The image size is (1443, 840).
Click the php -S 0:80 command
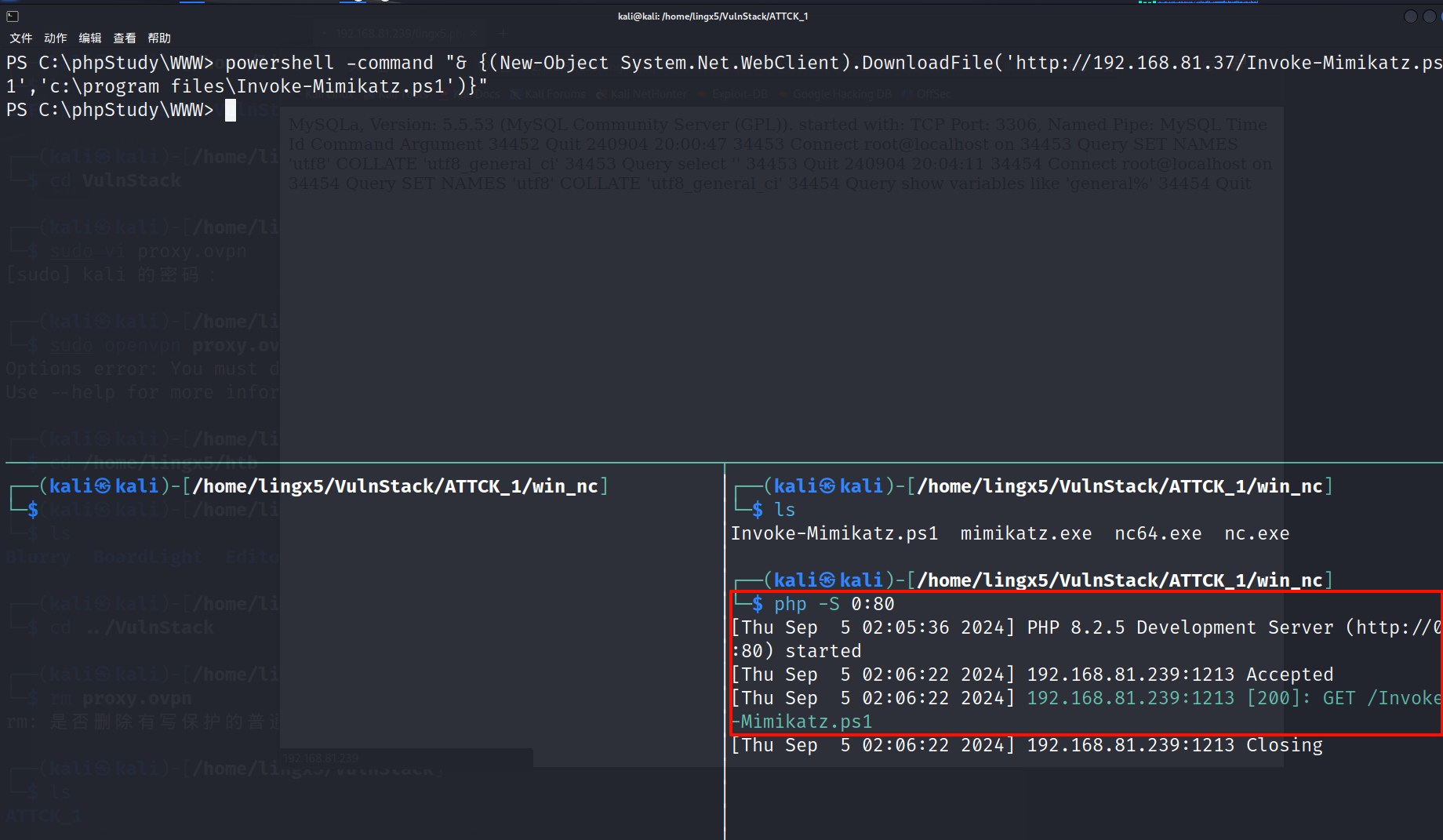(x=834, y=604)
